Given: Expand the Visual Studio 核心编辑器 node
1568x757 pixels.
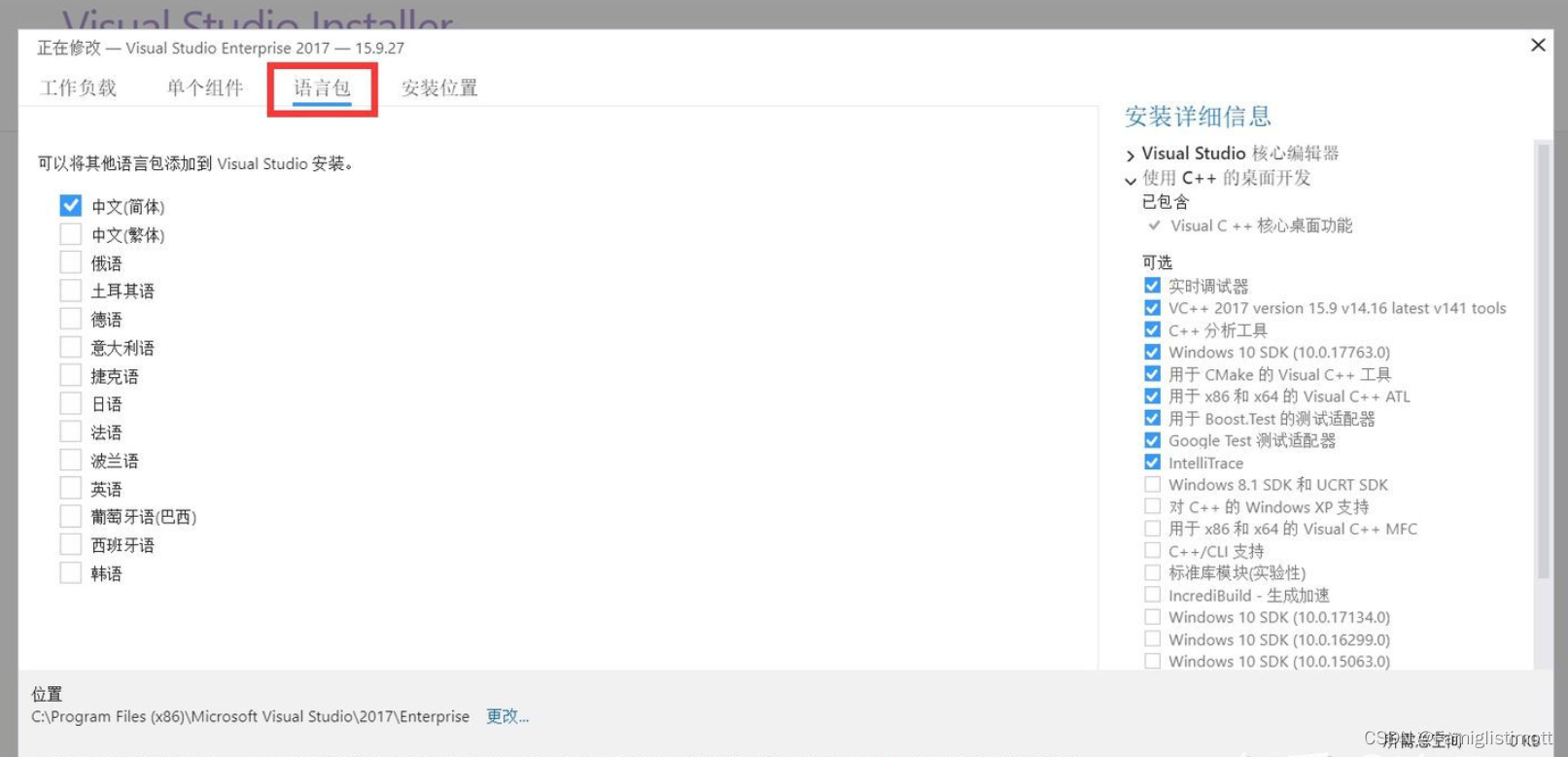Looking at the screenshot, I should coord(1131,155).
